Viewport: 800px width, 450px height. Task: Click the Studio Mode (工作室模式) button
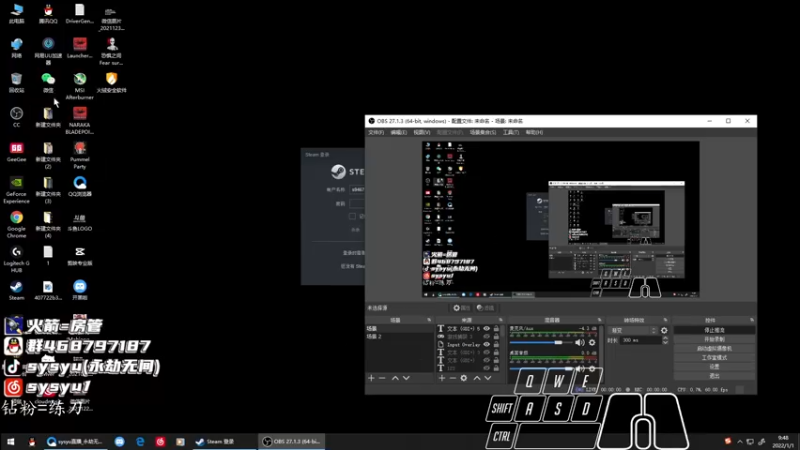coord(714,358)
